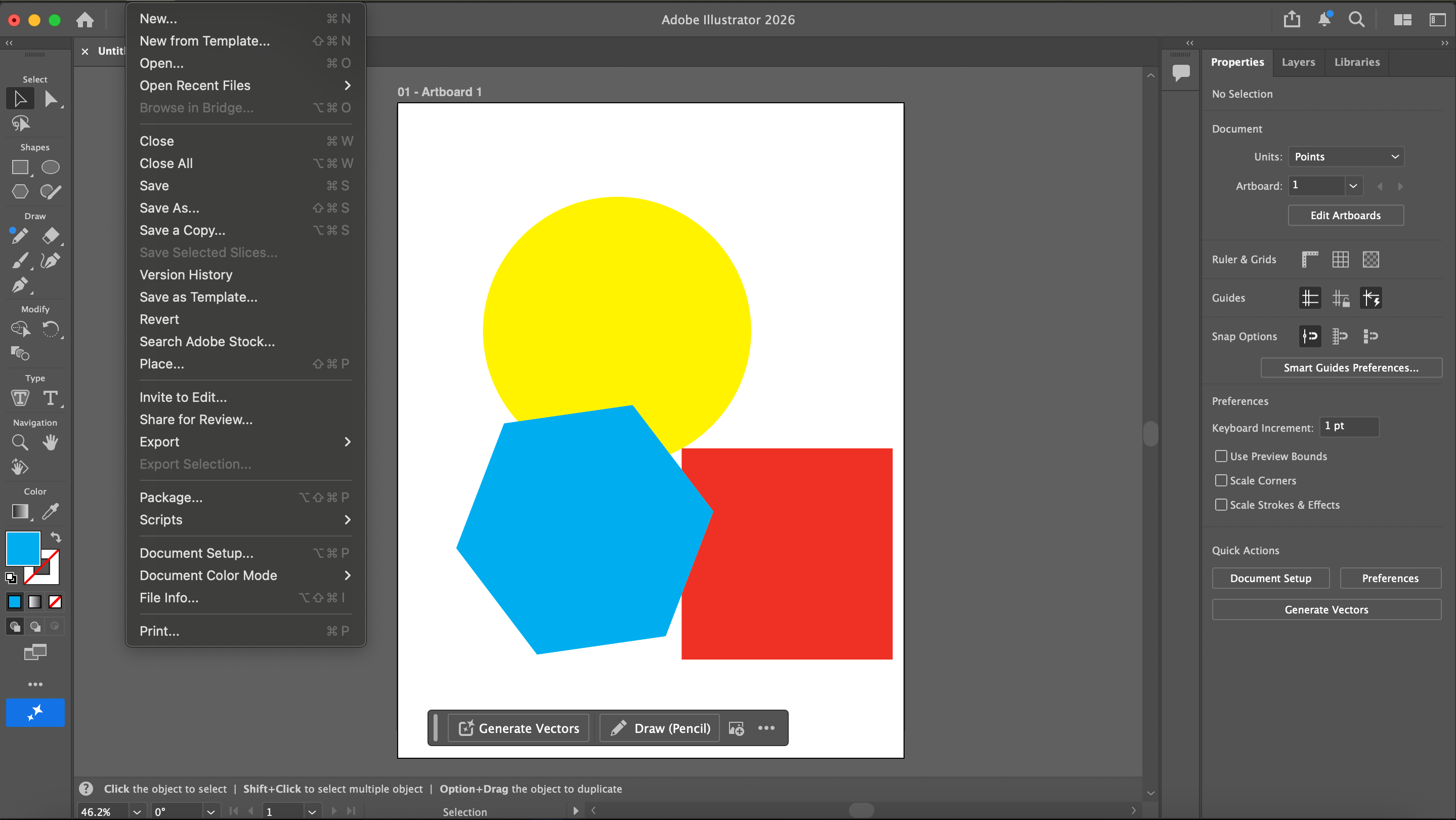Click the Keyboard Increment input field
This screenshot has height=820, width=1456.
[x=1349, y=426]
